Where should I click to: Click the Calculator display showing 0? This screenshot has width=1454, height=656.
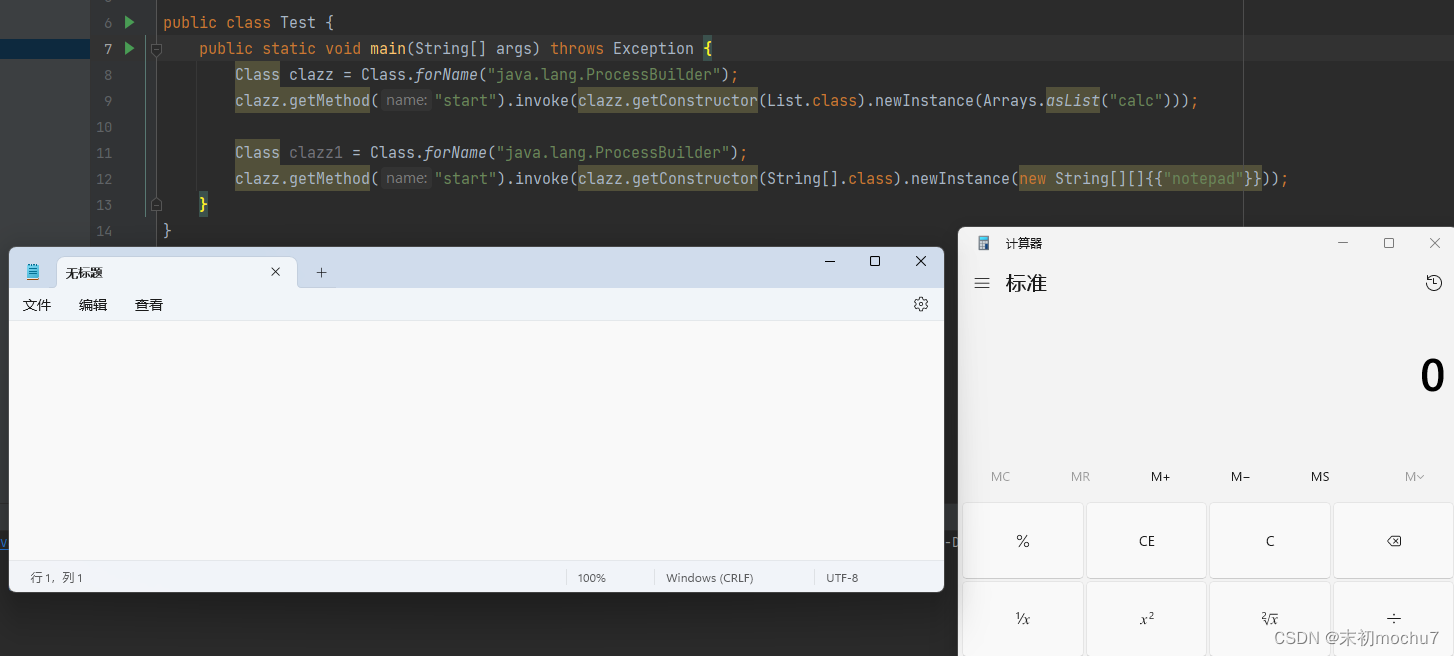point(1432,376)
